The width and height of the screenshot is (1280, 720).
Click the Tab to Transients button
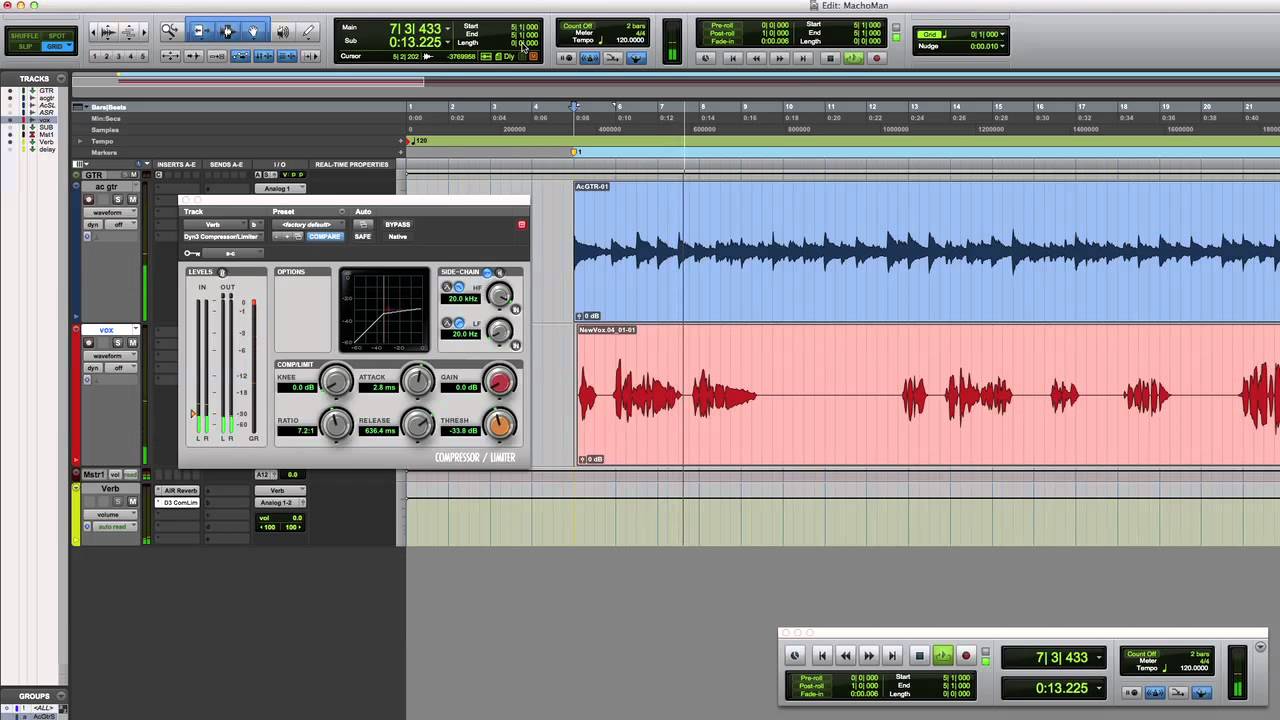click(193, 56)
